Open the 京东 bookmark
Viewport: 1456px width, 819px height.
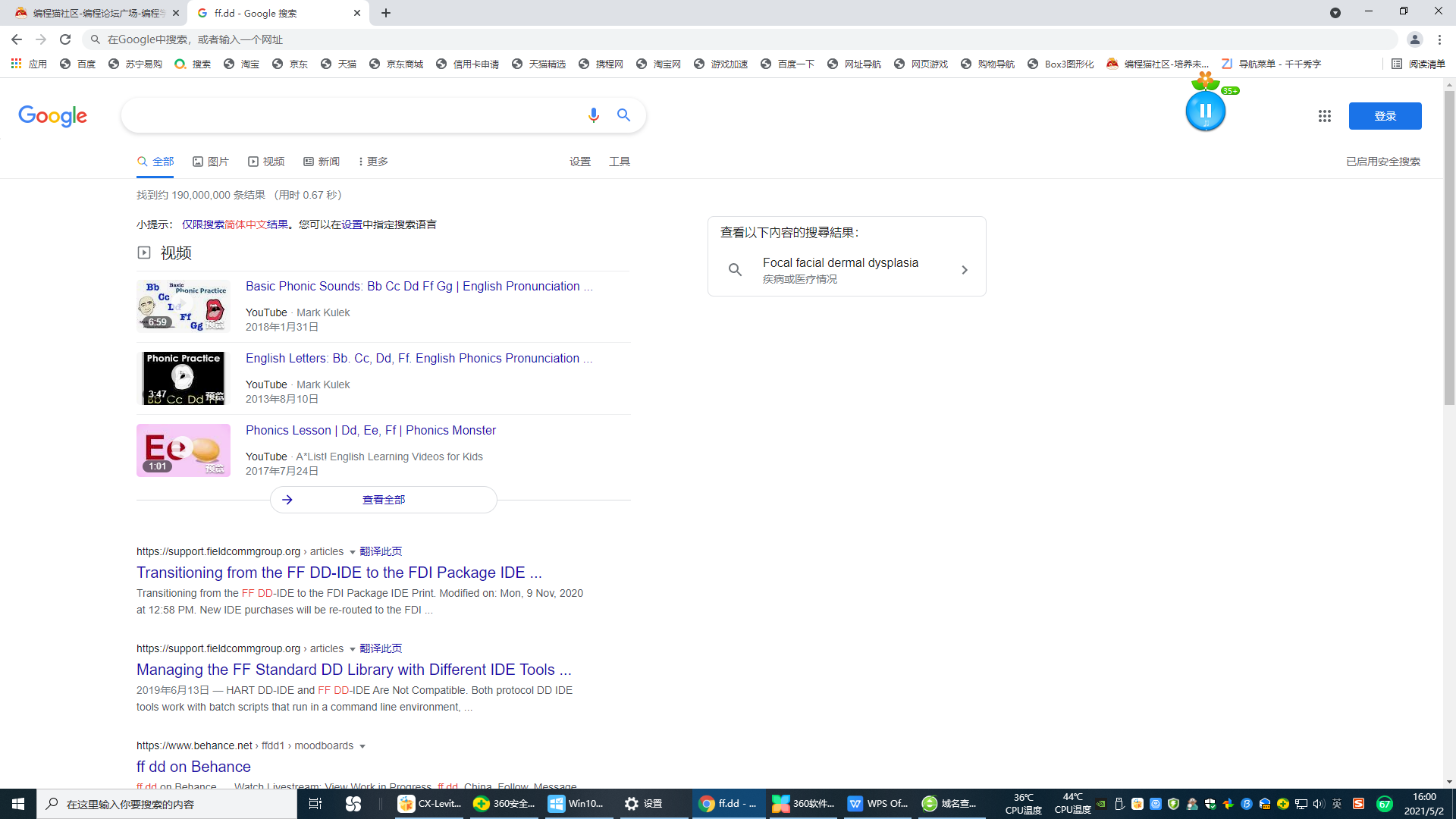click(x=290, y=64)
